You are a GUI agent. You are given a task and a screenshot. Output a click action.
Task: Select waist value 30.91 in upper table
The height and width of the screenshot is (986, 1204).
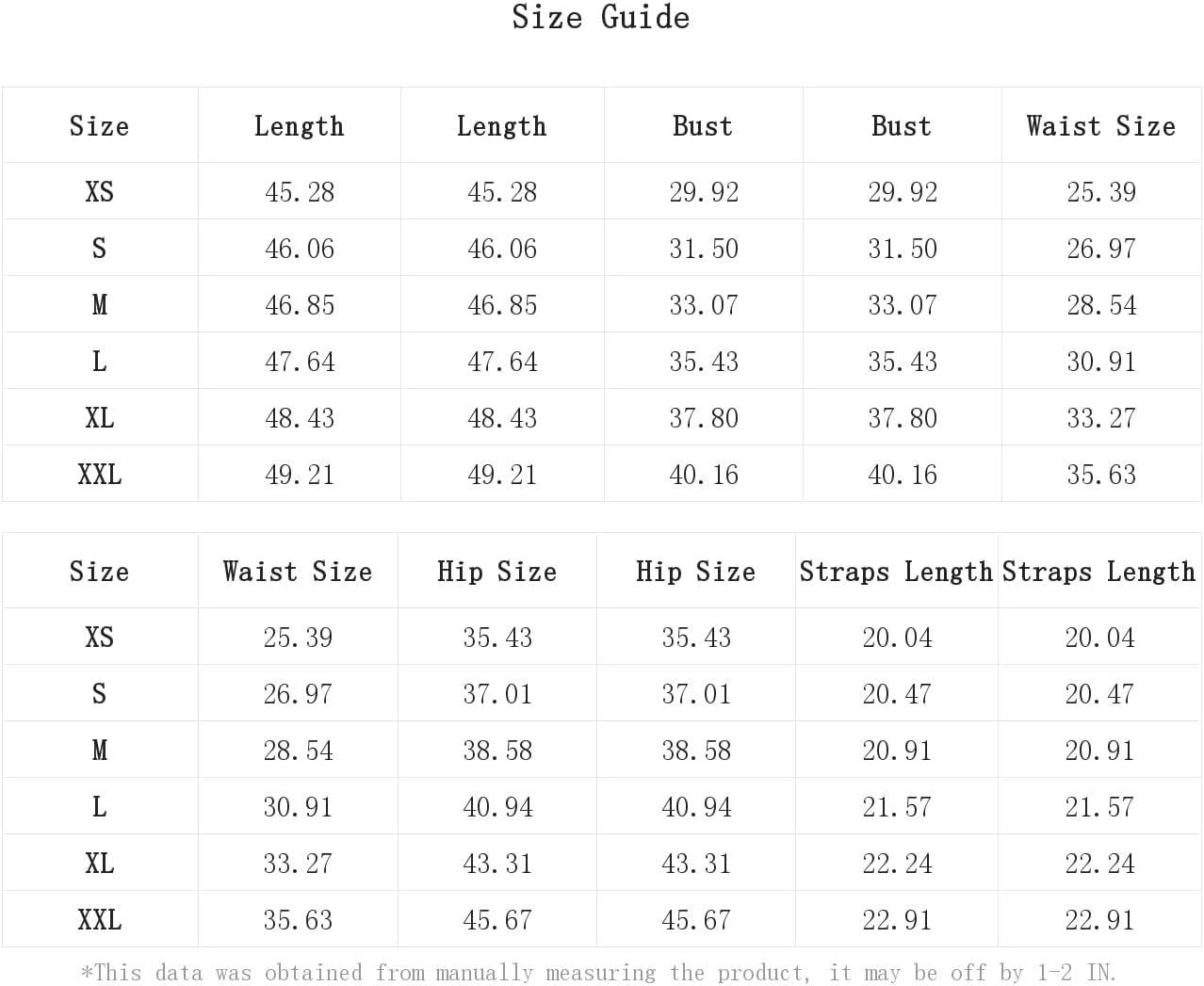pos(1101,362)
